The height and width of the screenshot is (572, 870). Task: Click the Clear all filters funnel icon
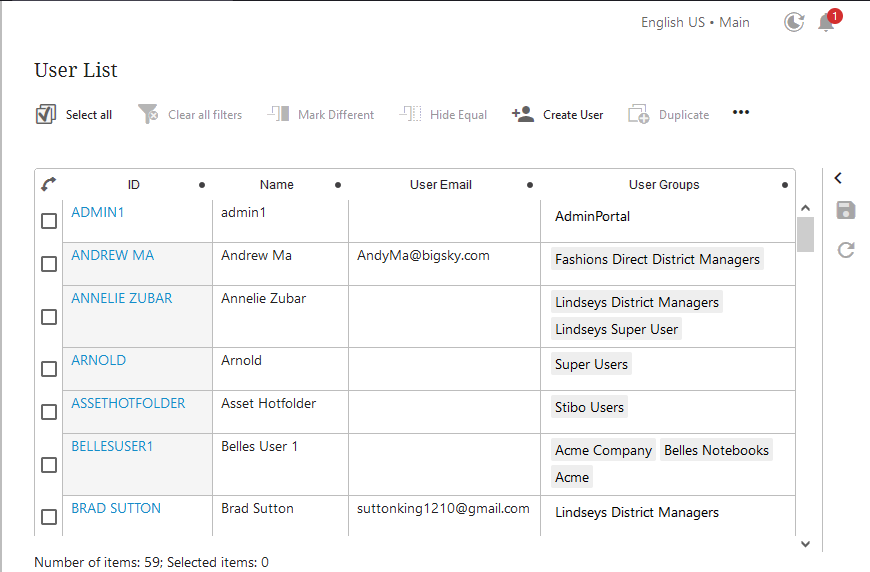point(148,114)
